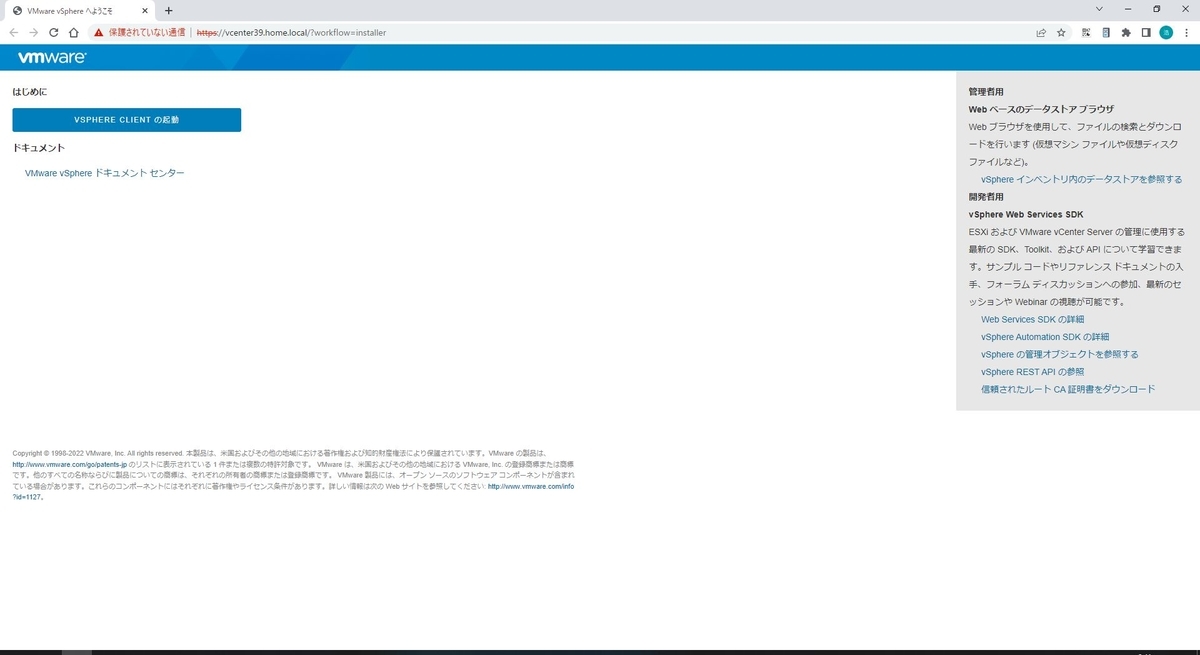Click the 管理者用 heading text
The height and width of the screenshot is (655, 1200).
pyautogui.click(x=986, y=92)
